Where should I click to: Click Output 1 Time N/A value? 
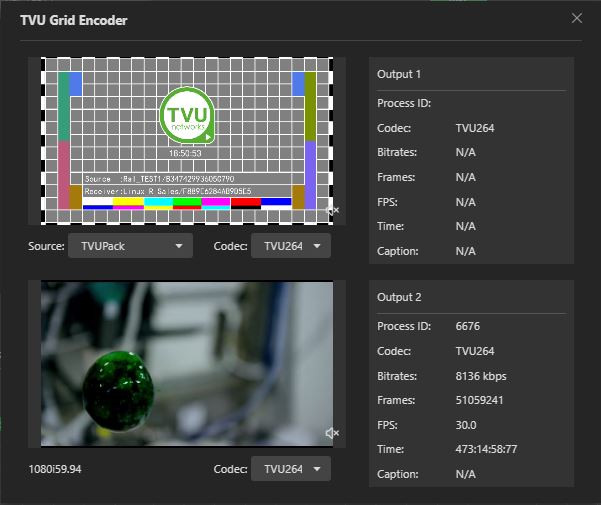click(466, 226)
